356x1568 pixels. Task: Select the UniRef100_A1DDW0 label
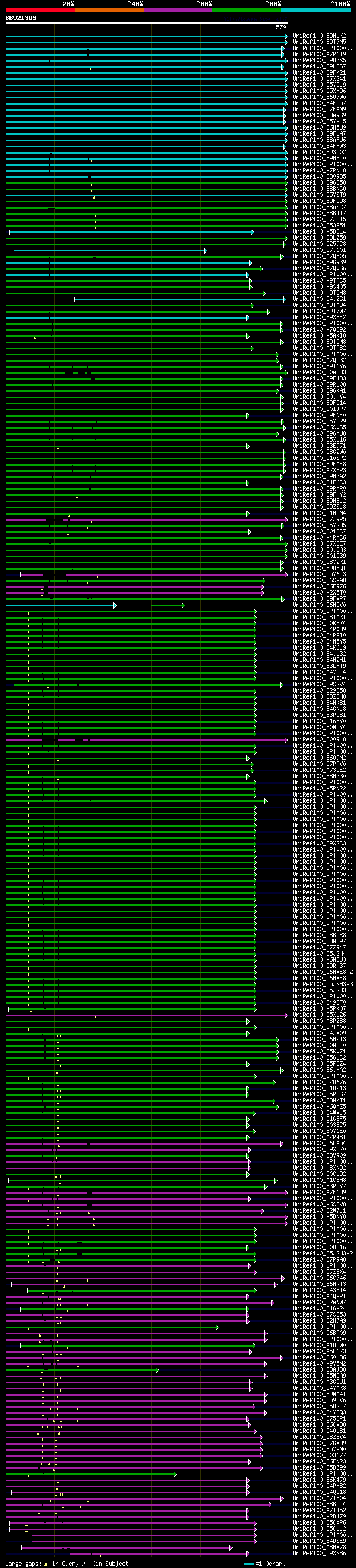(319, 1345)
